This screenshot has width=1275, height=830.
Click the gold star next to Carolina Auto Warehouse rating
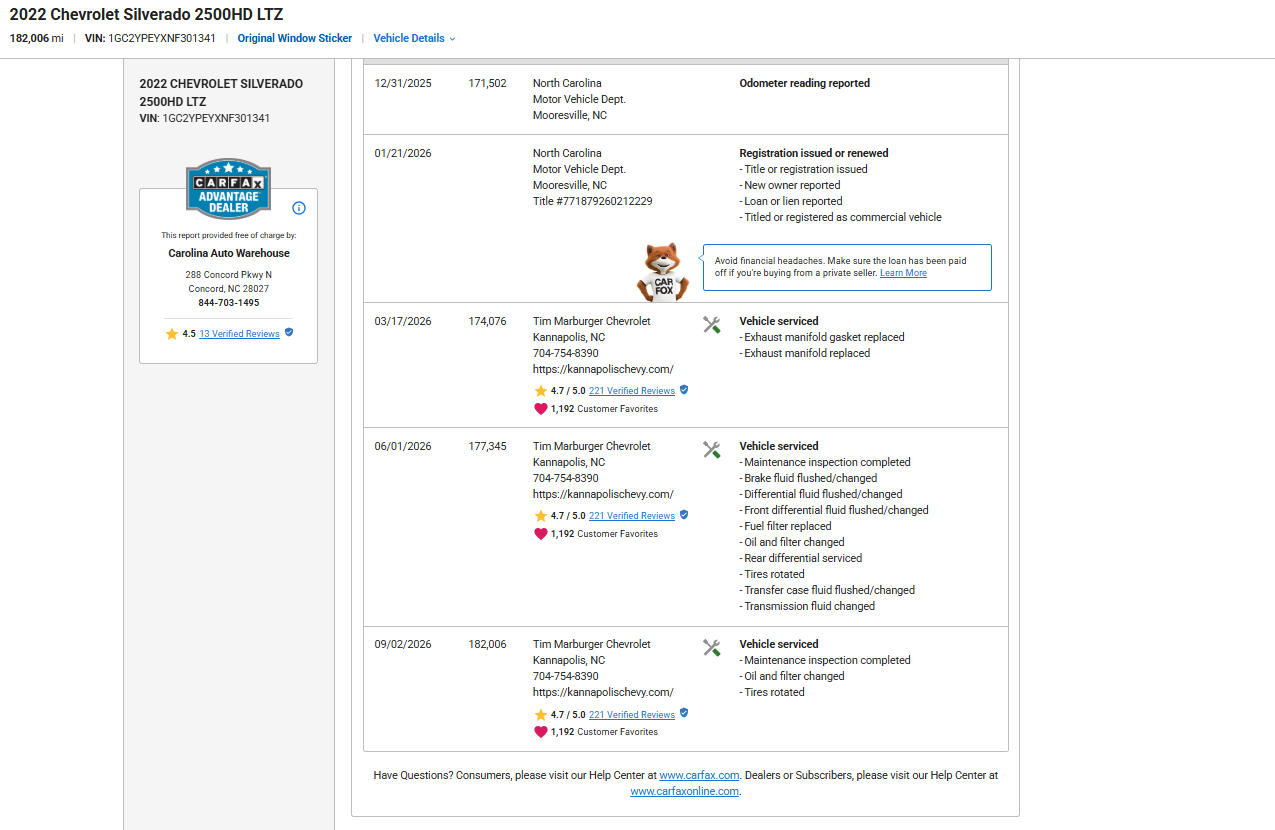172,334
